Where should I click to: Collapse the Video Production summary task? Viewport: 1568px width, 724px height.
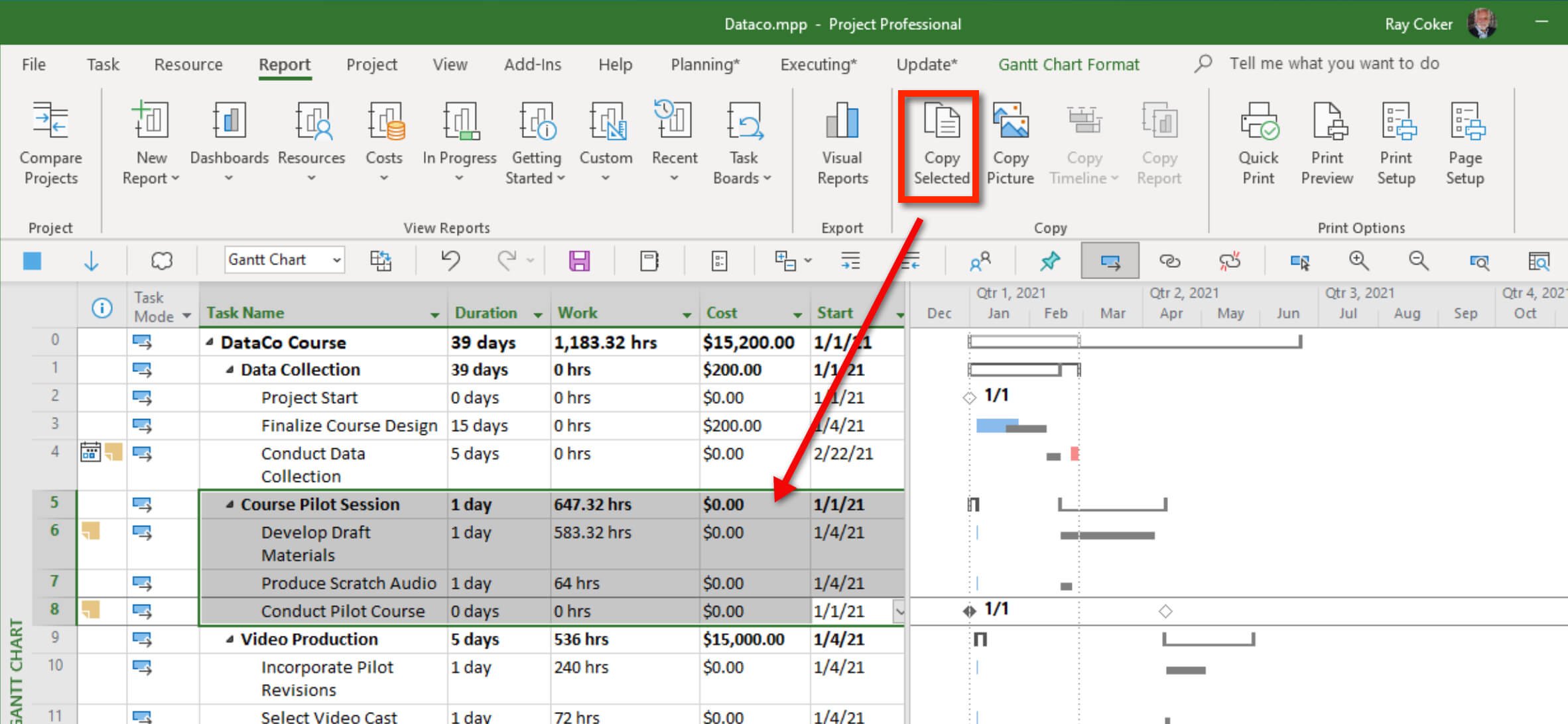click(229, 640)
